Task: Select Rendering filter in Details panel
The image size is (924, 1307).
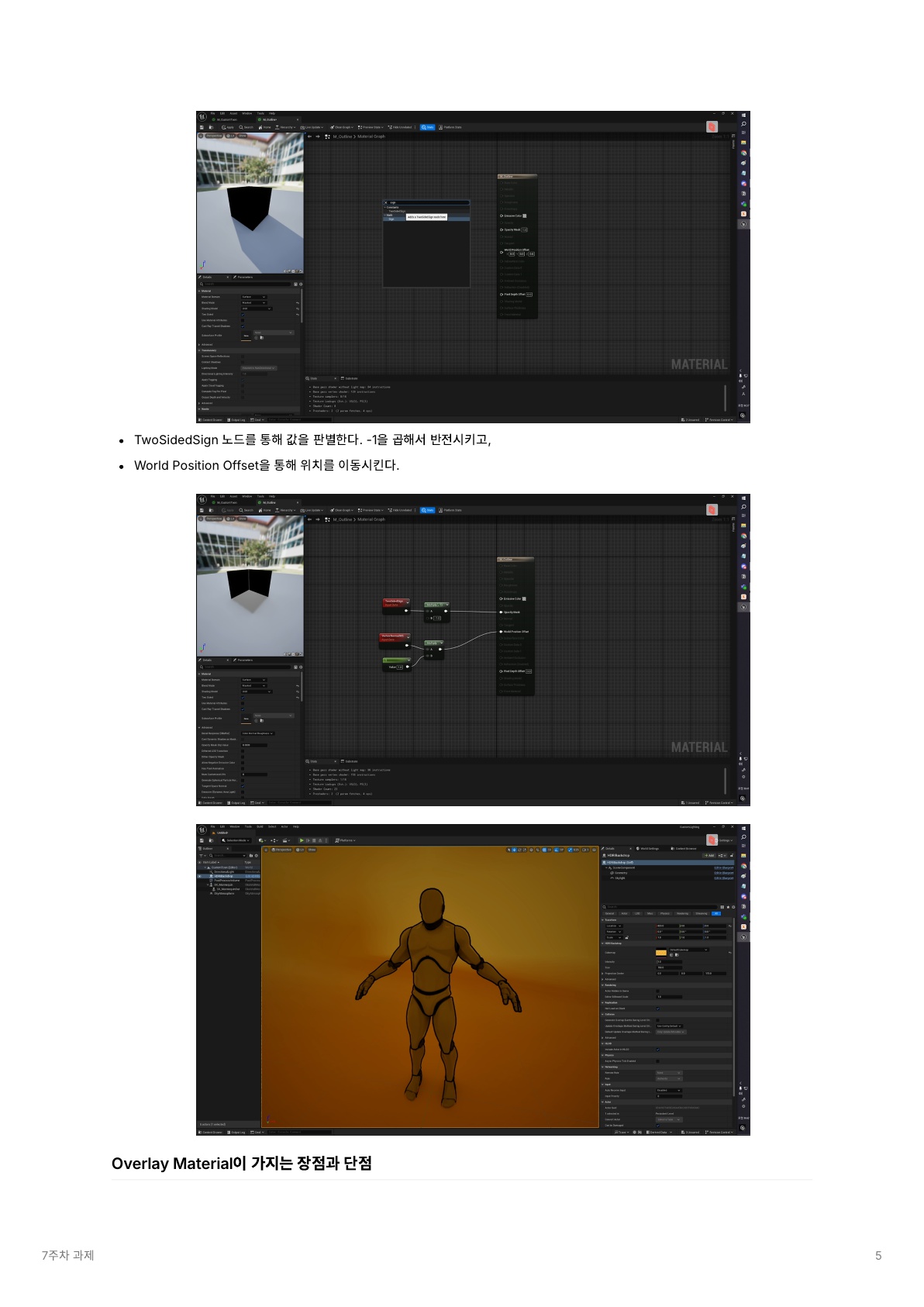Action: click(682, 913)
